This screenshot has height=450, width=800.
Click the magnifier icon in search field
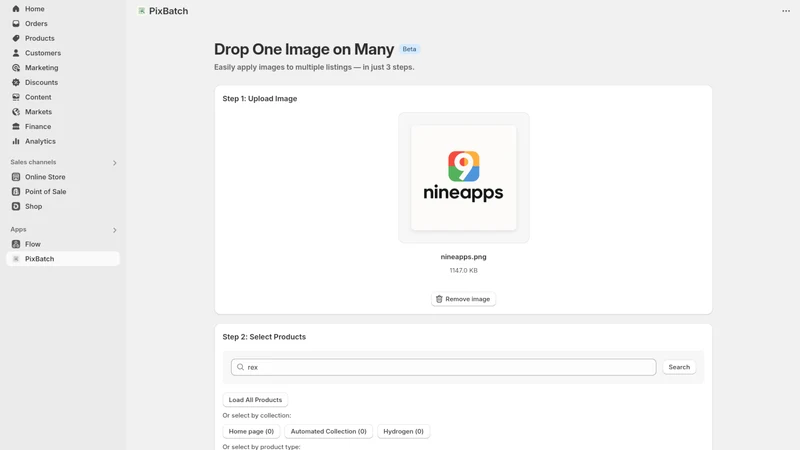(240, 367)
